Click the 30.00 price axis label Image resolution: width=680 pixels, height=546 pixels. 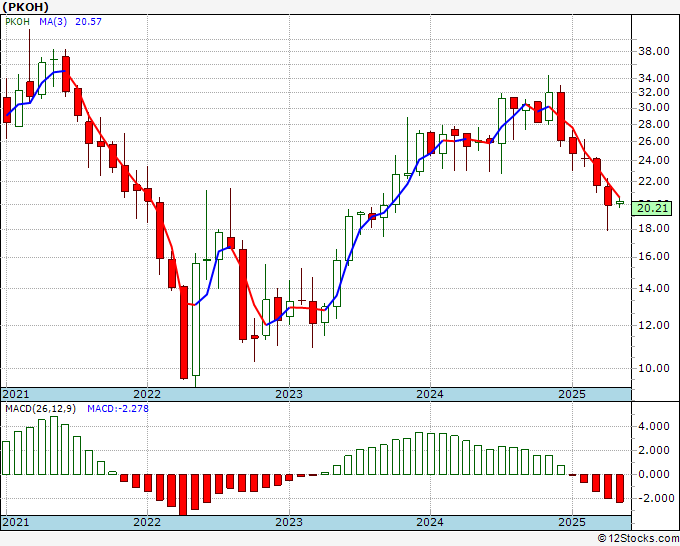(654, 108)
